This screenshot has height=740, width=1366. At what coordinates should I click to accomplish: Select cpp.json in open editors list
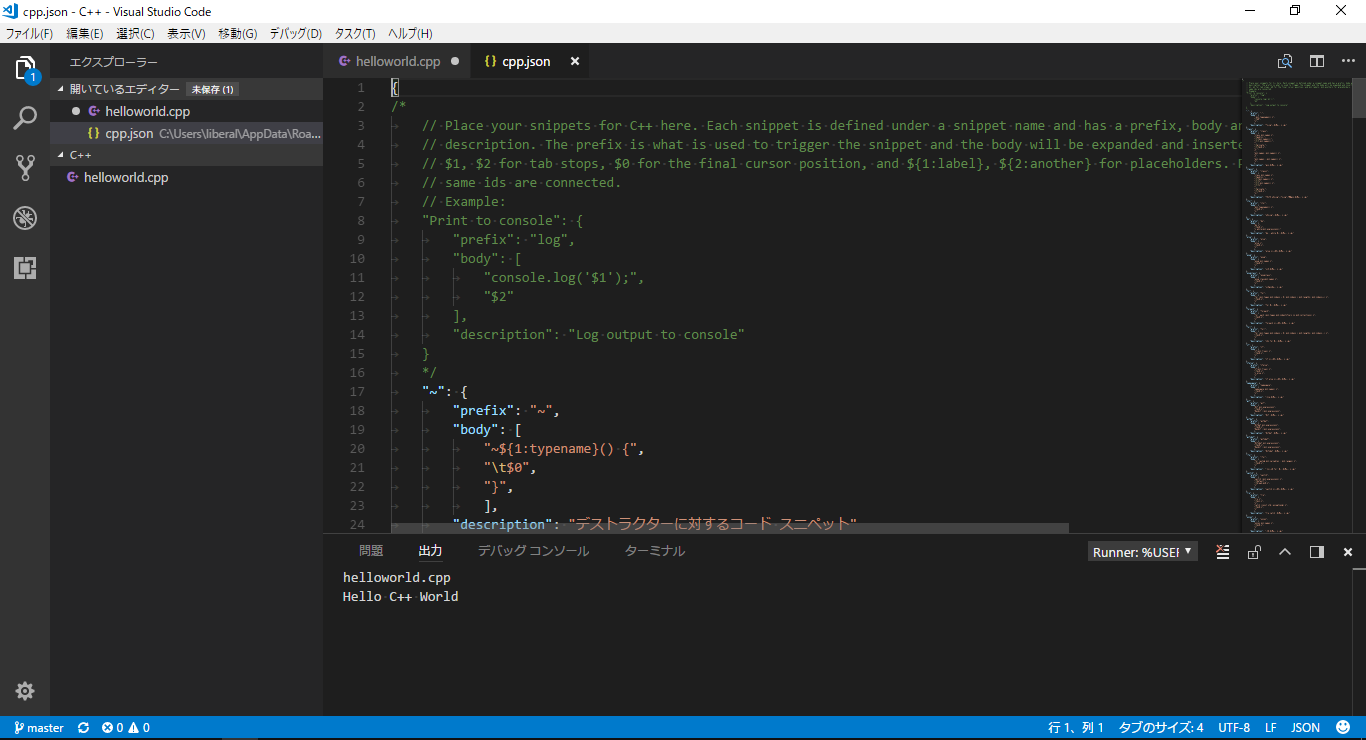[x=187, y=133]
